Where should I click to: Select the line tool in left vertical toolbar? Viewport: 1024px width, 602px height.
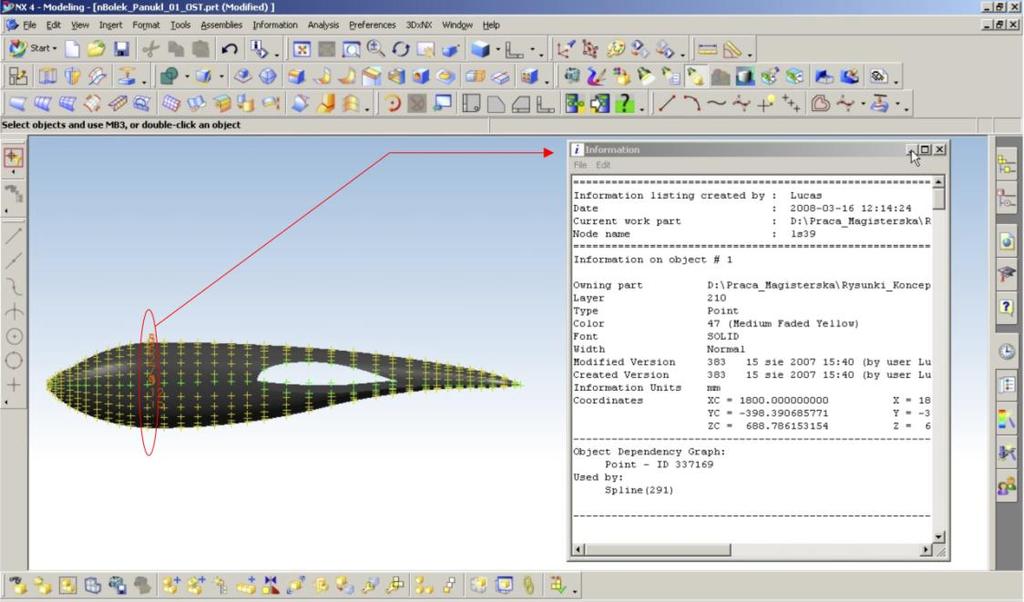click(x=14, y=236)
